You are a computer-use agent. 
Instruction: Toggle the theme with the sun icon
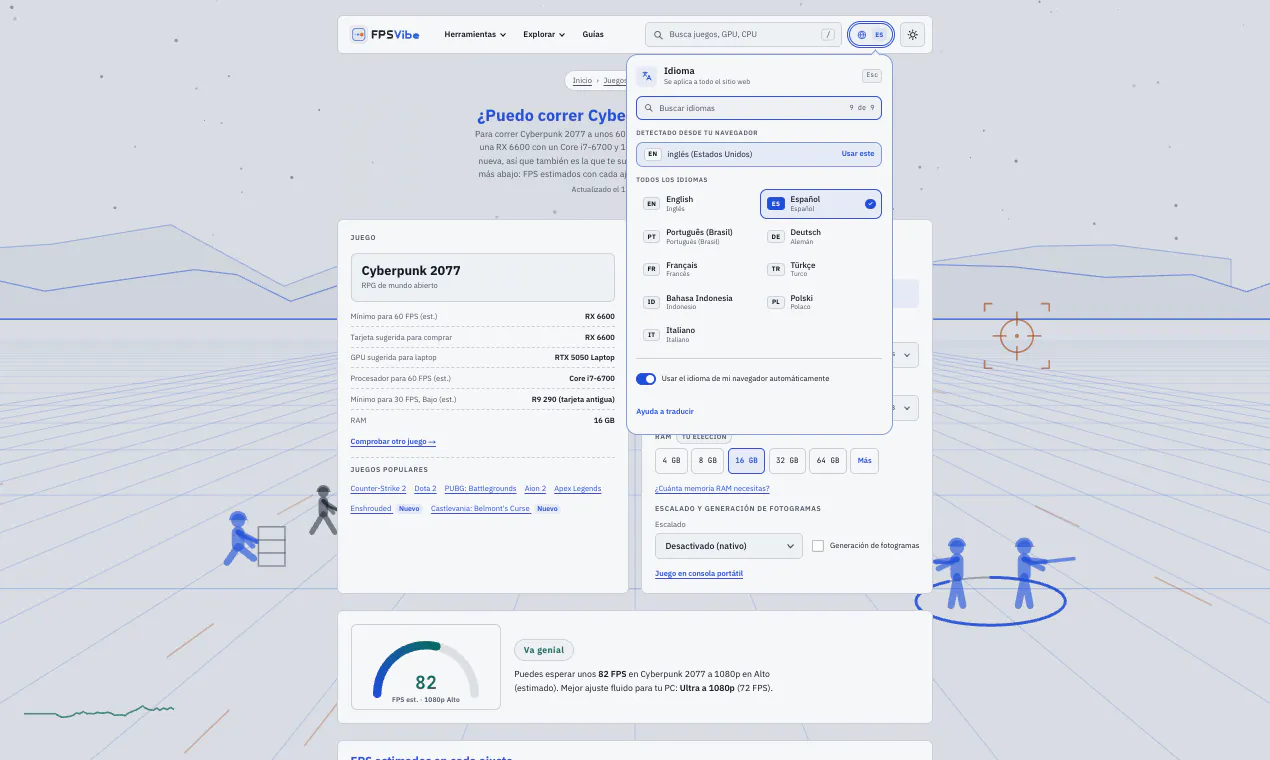point(912,35)
